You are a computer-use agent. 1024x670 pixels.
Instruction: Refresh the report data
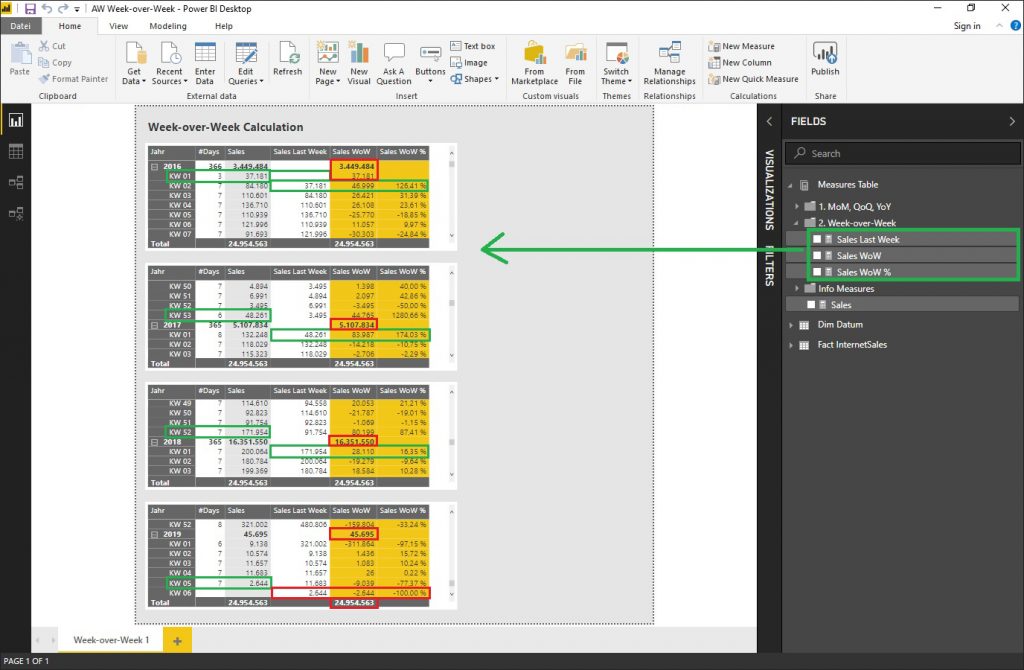click(288, 60)
